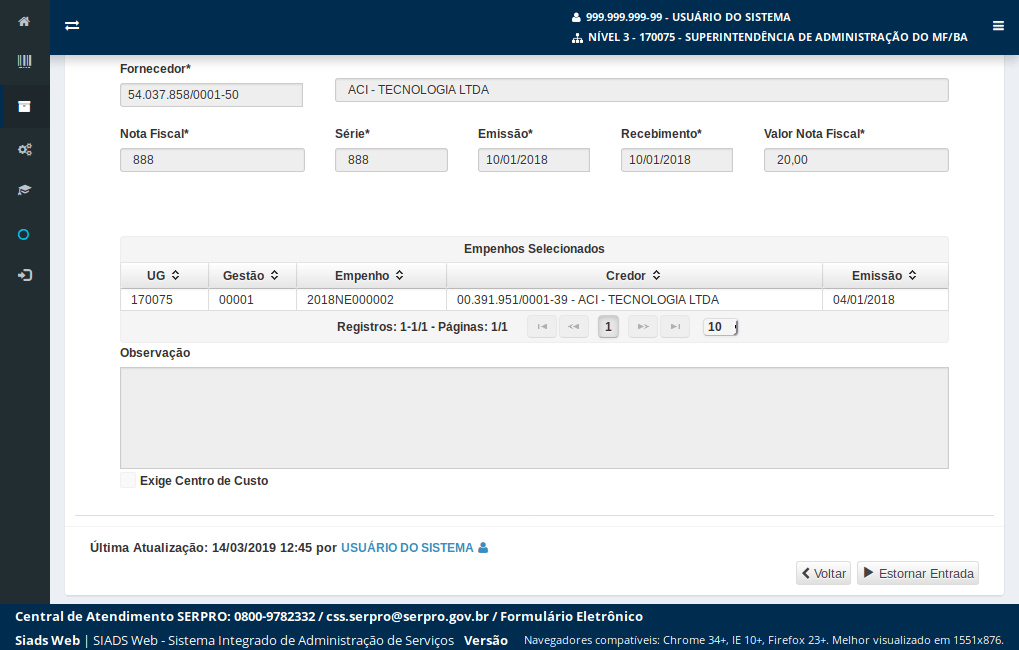The height and width of the screenshot is (650, 1019).
Task: Click the Observação text area
Action: point(534,418)
